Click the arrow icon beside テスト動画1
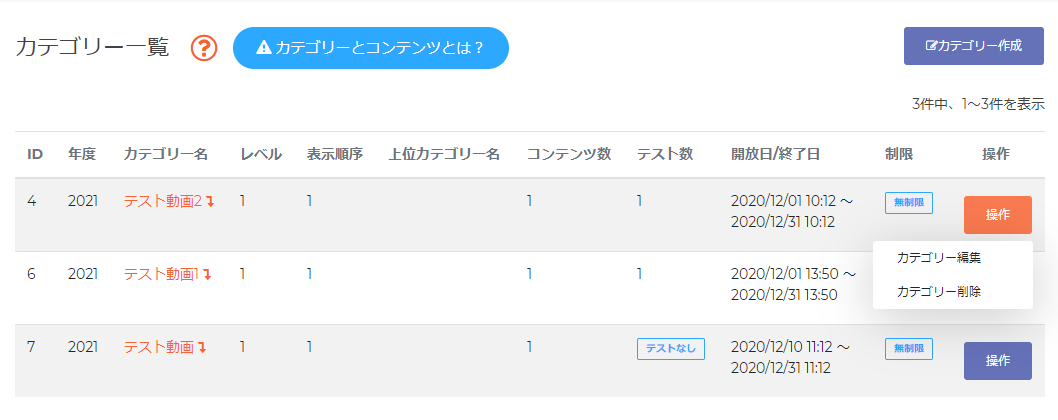The image size is (1058, 420). (x=207, y=274)
